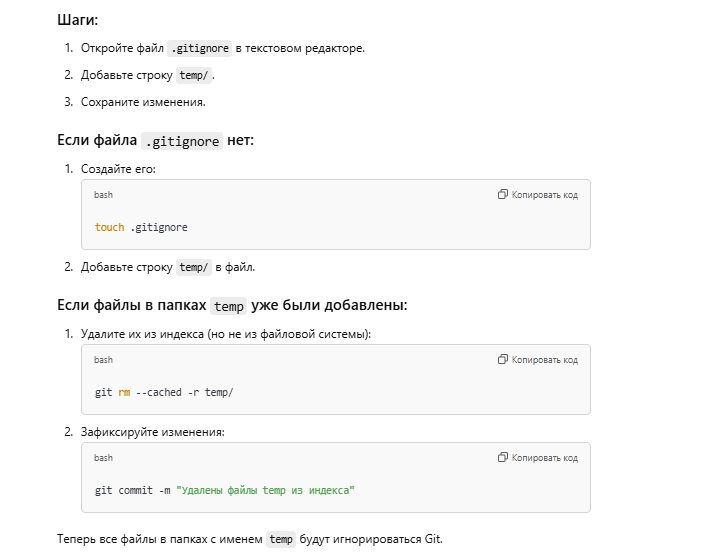
Task: Click the 'touch .gitignore' code line
Action: [141, 227]
